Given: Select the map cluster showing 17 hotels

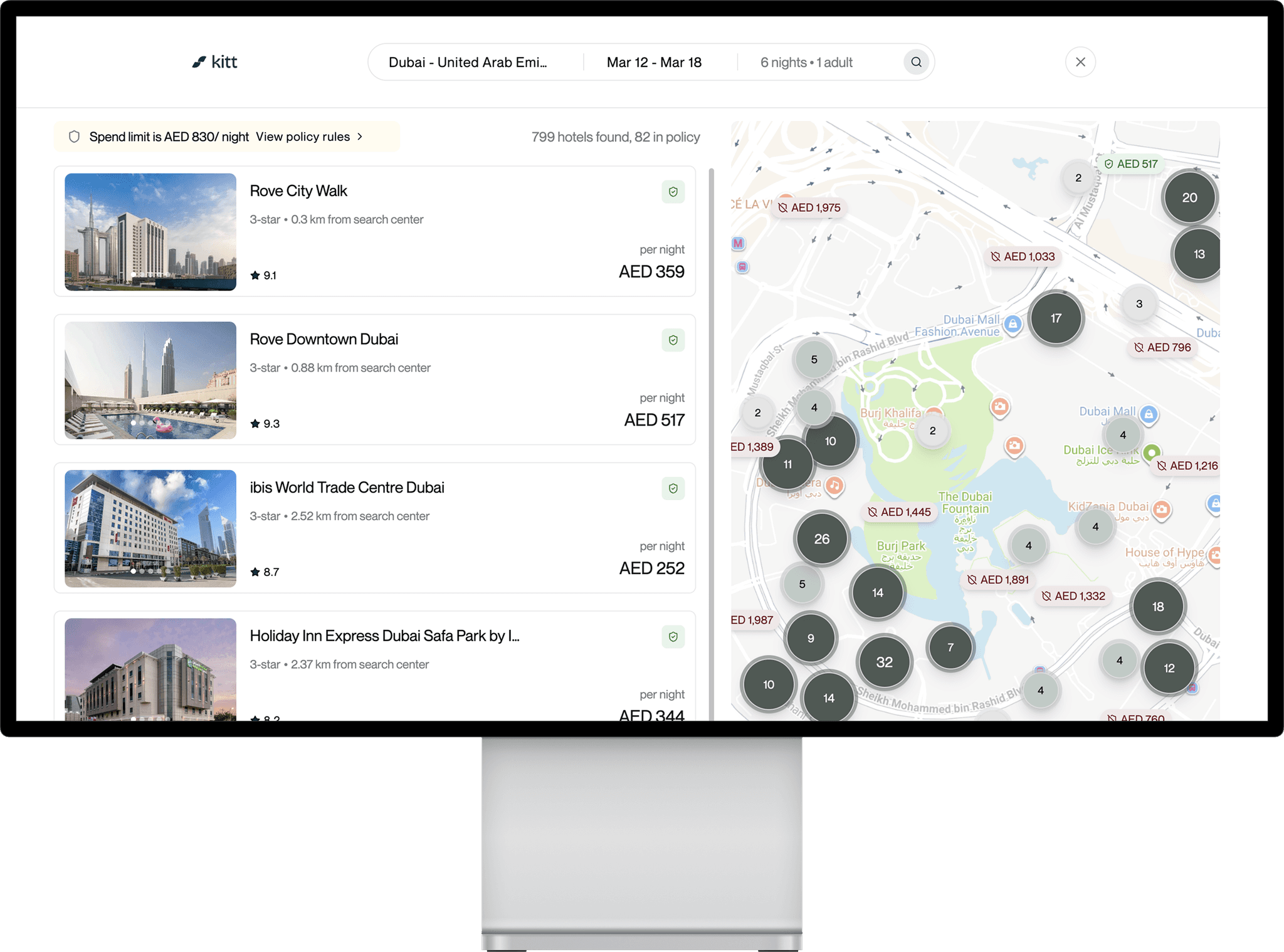Looking at the screenshot, I should click(1056, 318).
